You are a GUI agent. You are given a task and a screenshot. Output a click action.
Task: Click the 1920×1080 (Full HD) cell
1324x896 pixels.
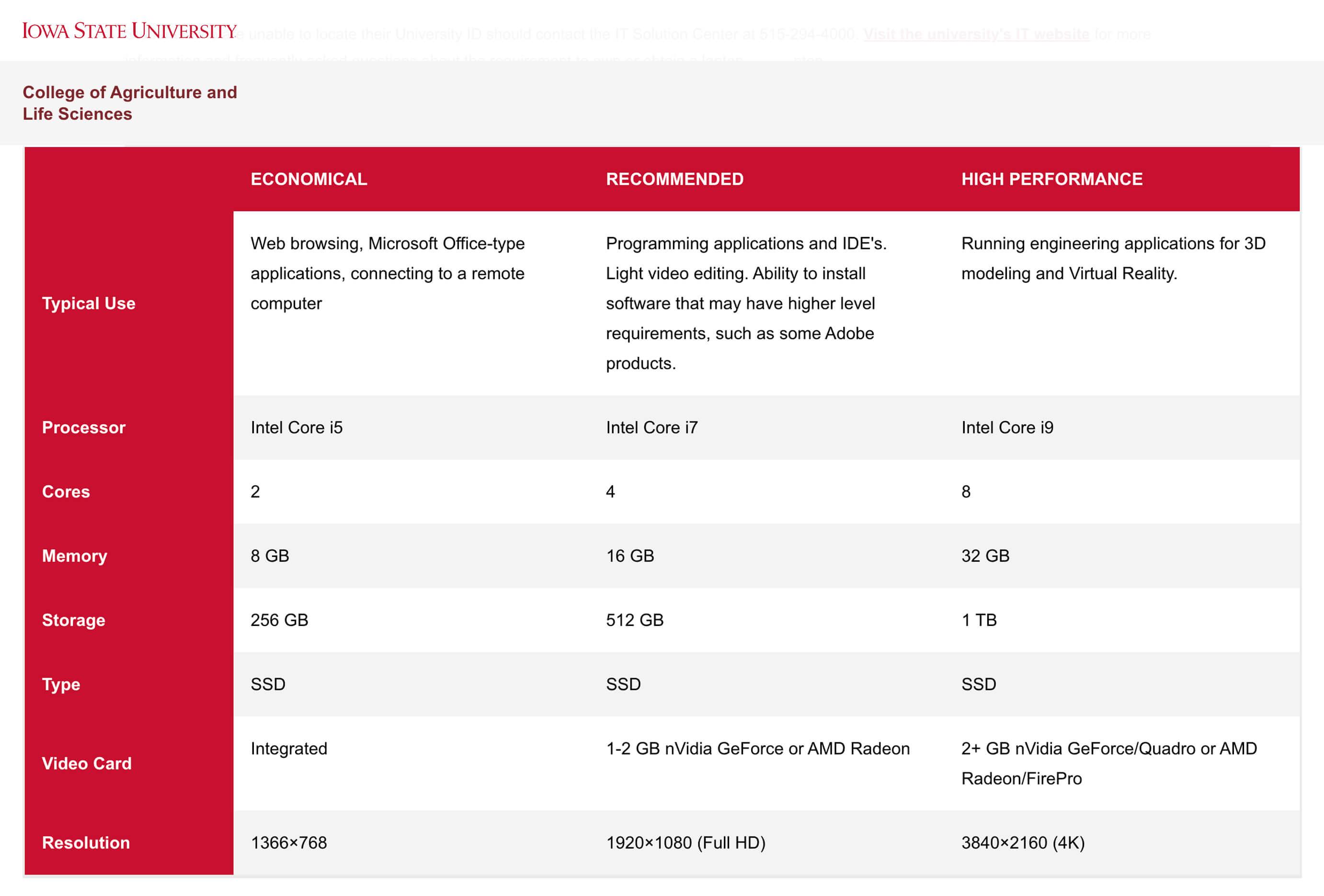(685, 842)
